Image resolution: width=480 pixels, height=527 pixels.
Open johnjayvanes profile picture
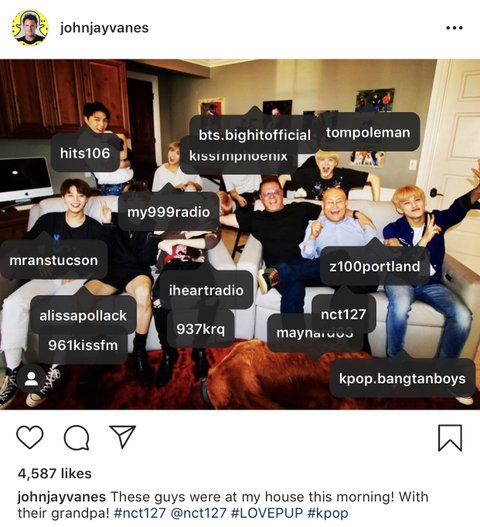[x=30, y=28]
